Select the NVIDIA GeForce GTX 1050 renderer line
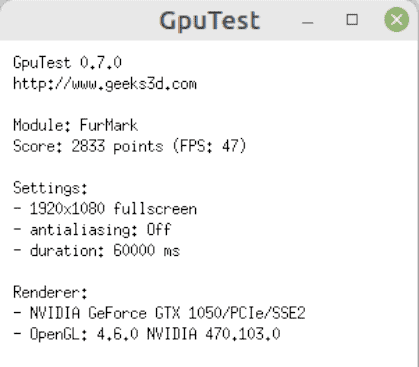419x367 pixels. [159, 313]
